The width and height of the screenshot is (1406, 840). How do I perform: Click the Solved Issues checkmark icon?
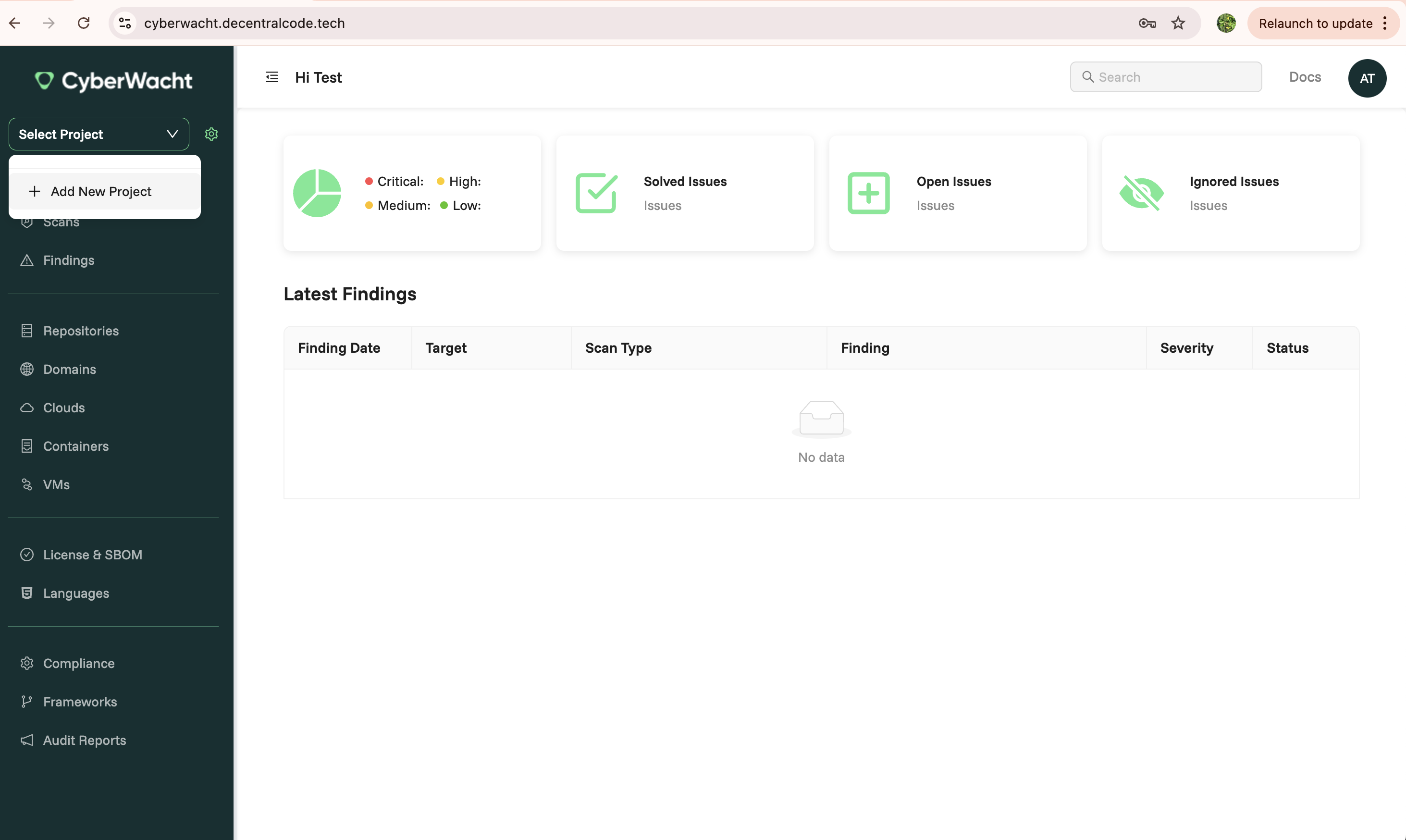click(x=596, y=193)
